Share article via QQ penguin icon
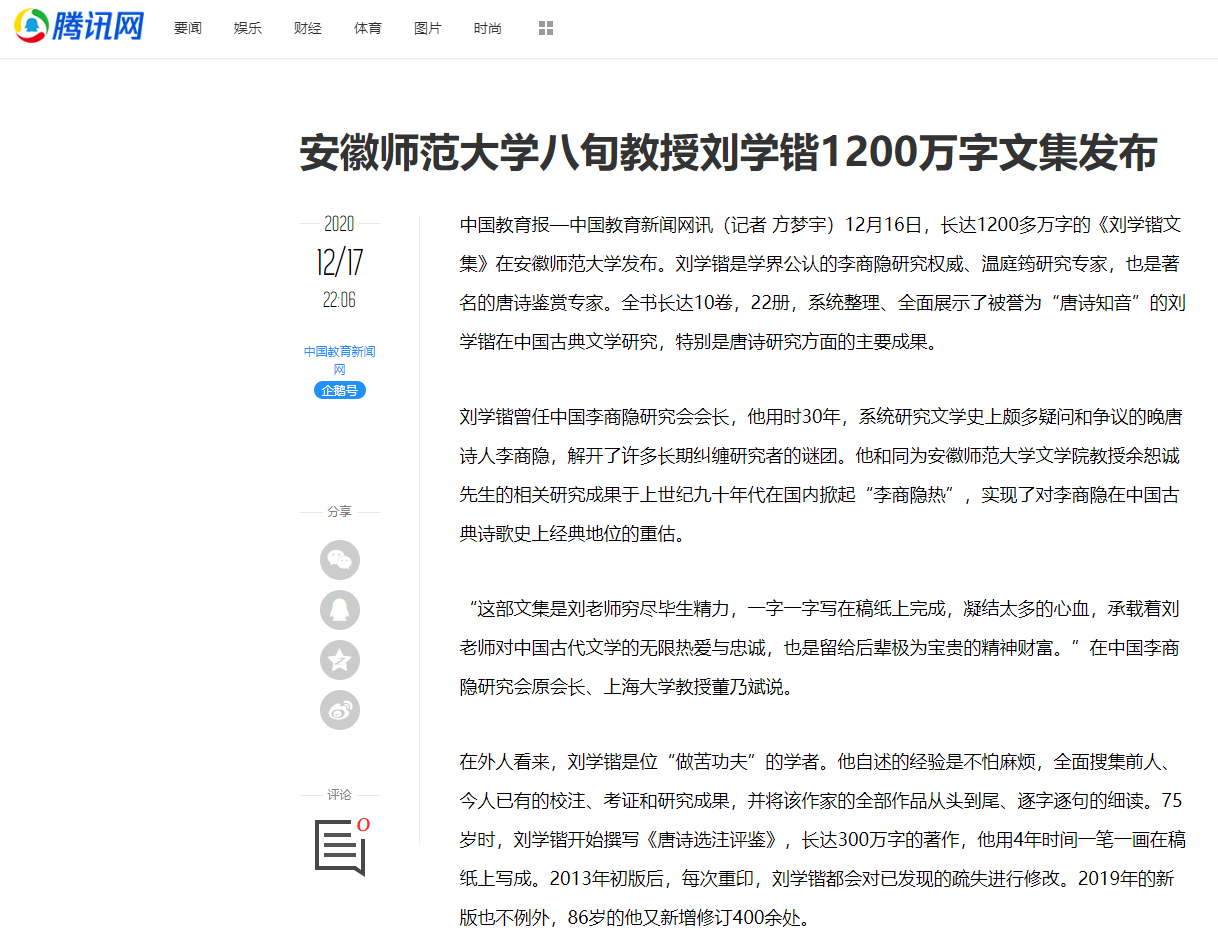This screenshot has width=1218, height=934. pyautogui.click(x=340, y=610)
